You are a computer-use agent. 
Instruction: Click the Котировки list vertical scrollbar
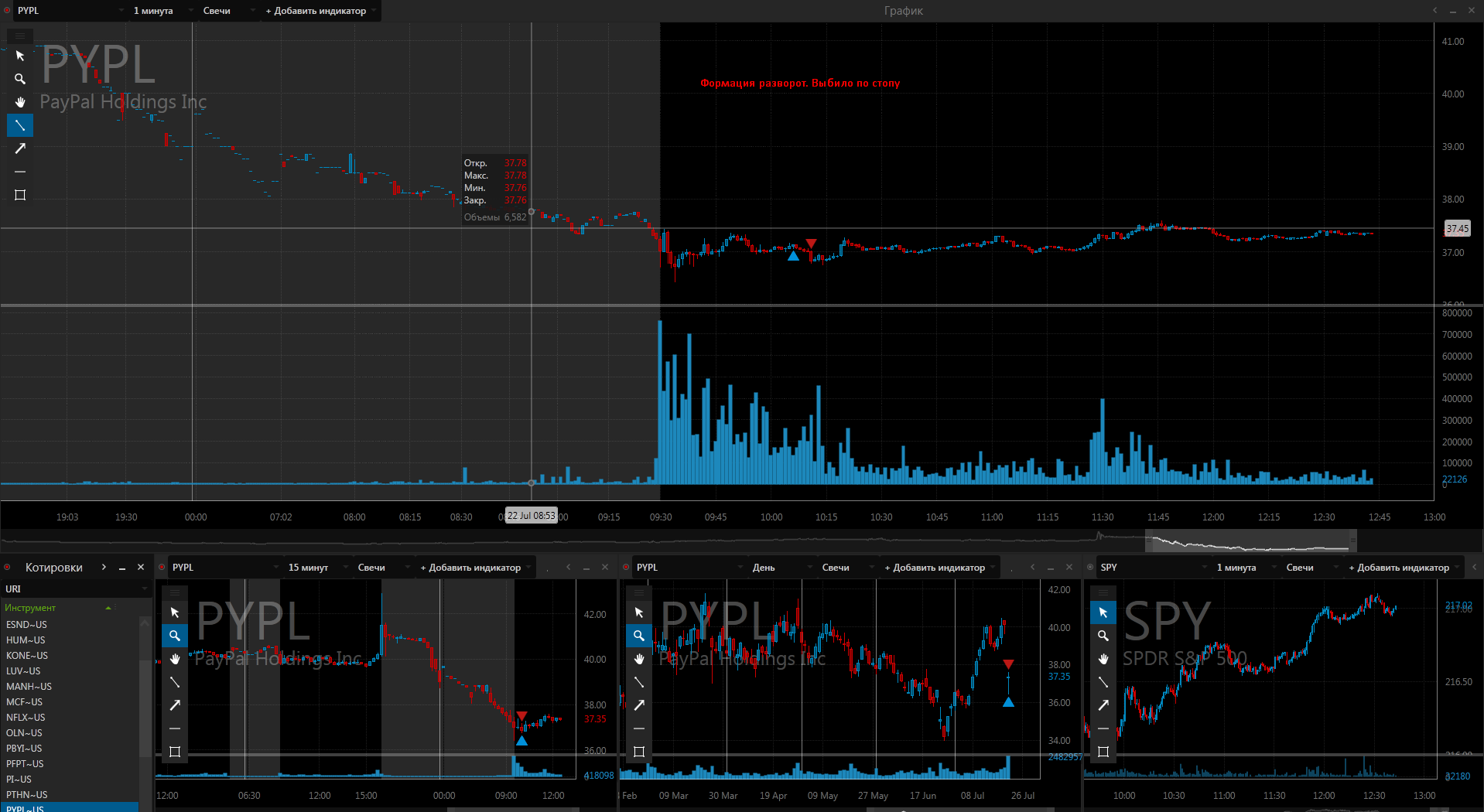pos(145,708)
